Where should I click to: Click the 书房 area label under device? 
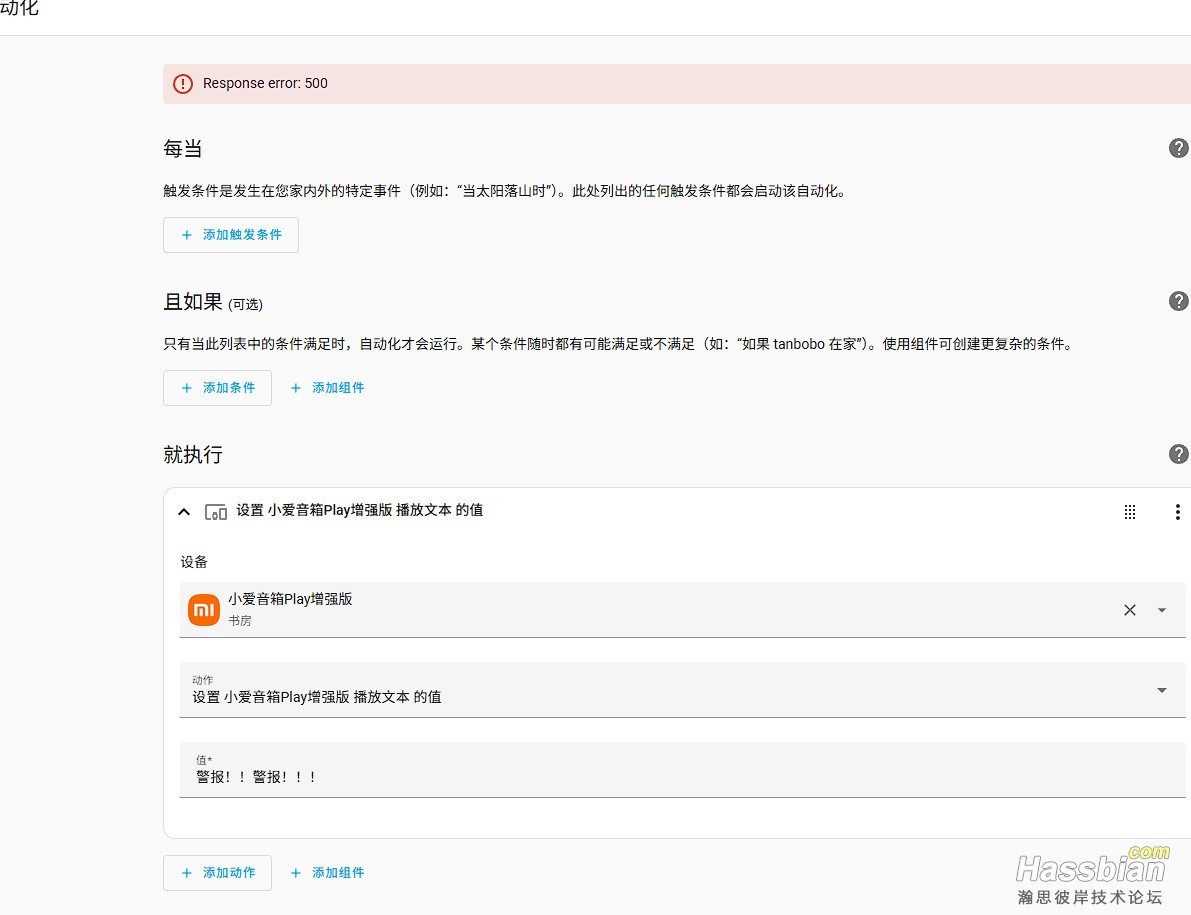click(x=240, y=620)
